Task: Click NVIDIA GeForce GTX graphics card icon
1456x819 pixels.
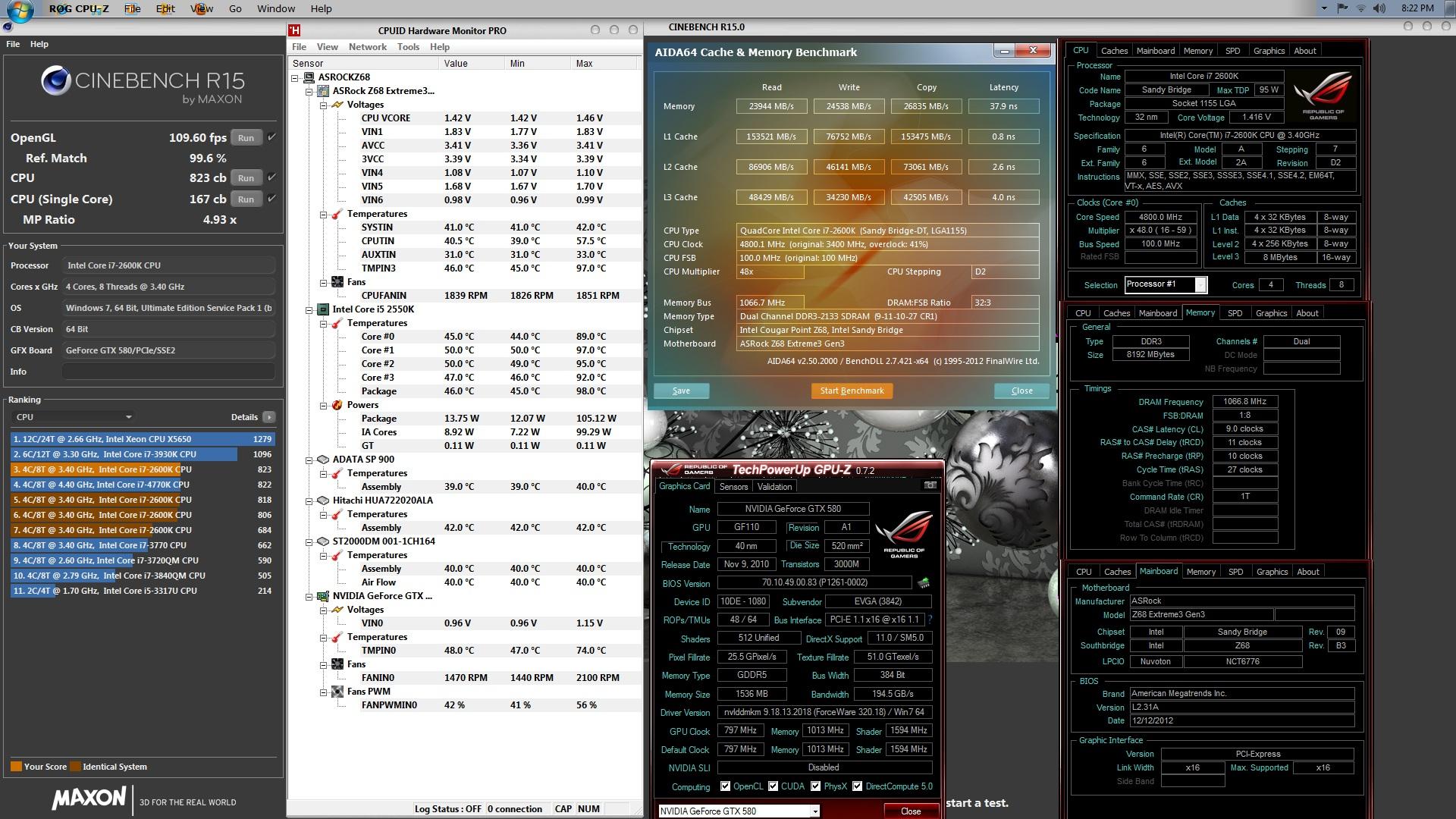Action: [x=323, y=596]
